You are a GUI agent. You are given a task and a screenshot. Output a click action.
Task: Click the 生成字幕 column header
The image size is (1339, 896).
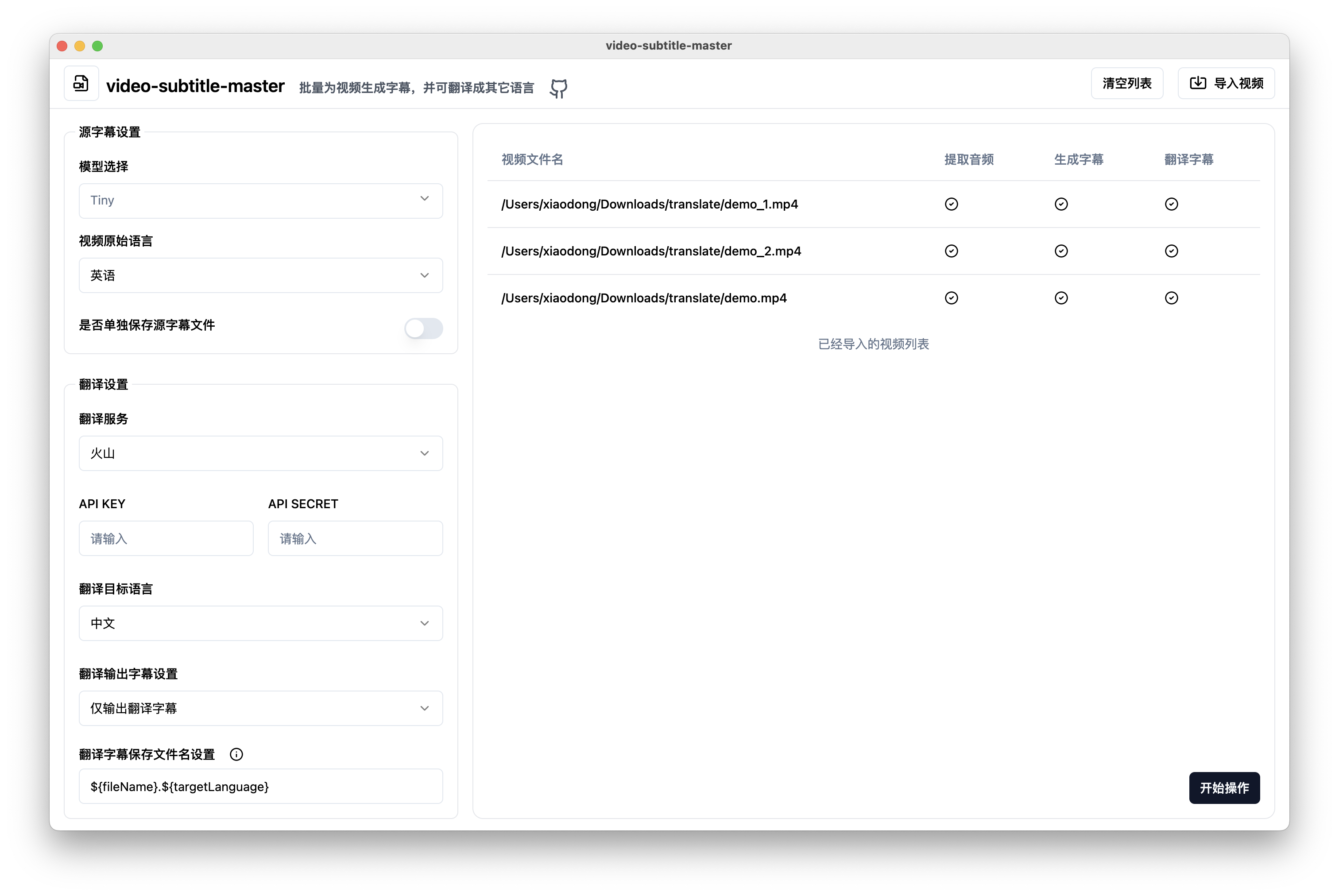[1078, 159]
